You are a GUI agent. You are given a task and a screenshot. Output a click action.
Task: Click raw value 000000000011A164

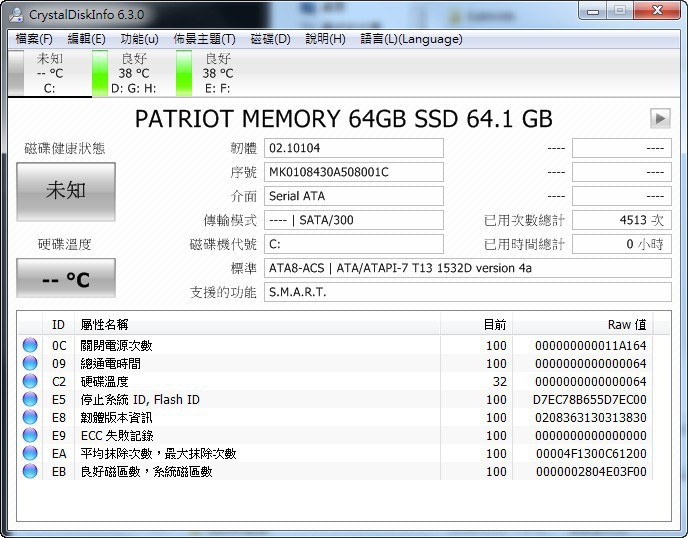[x=591, y=345]
